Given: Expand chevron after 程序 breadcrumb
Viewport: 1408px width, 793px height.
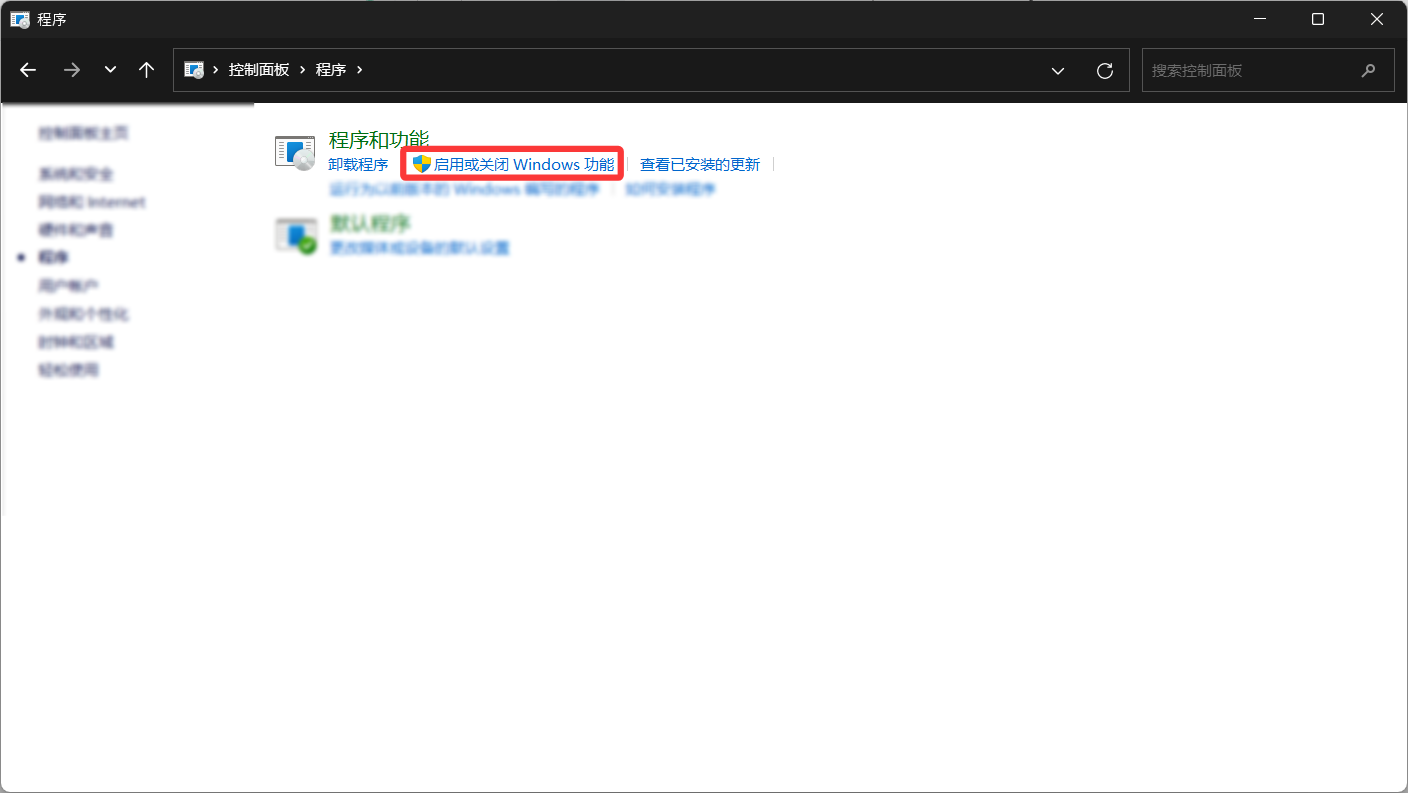Looking at the screenshot, I should (360, 70).
